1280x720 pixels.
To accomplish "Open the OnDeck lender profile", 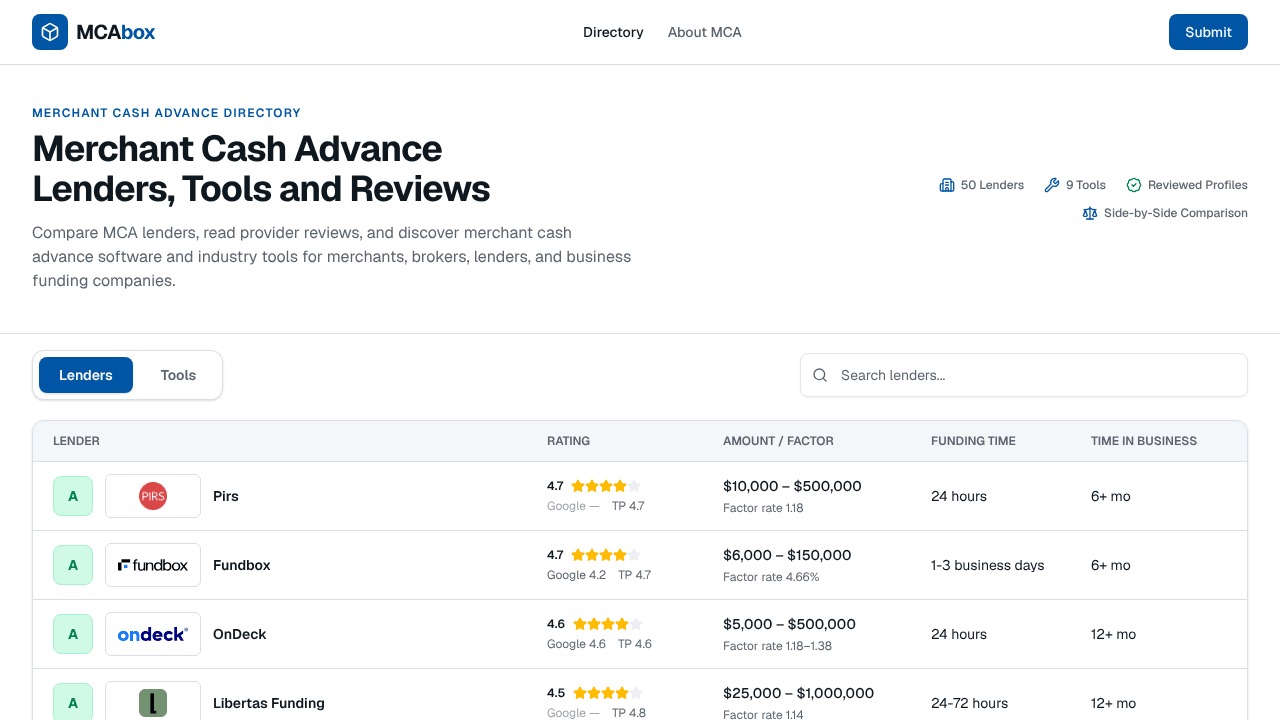I will pyautogui.click(x=240, y=634).
